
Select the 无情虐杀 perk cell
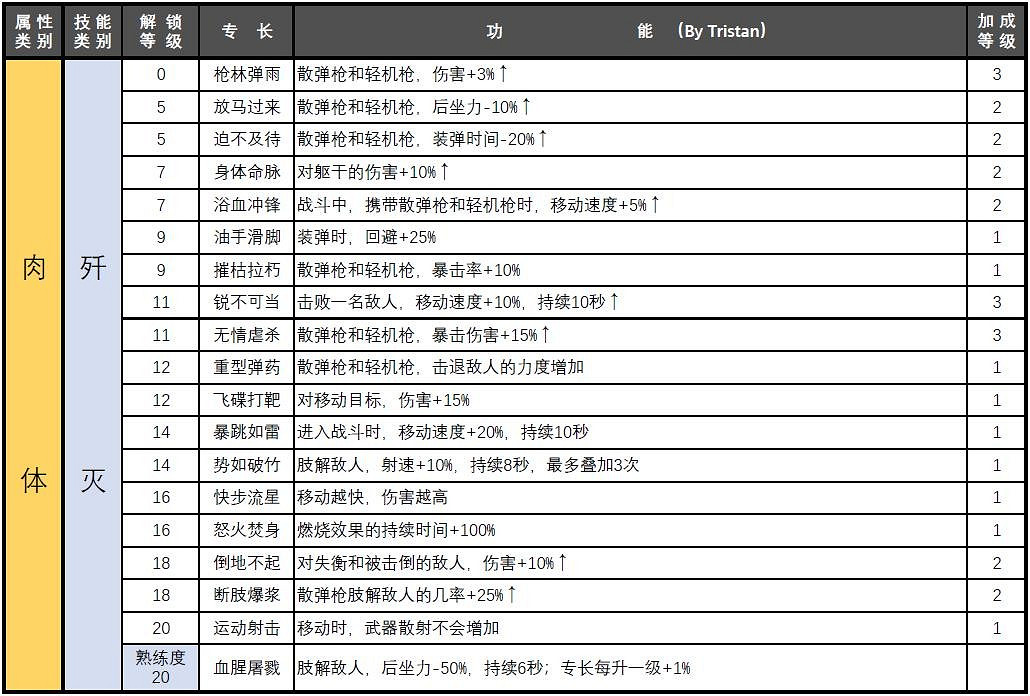tap(245, 335)
